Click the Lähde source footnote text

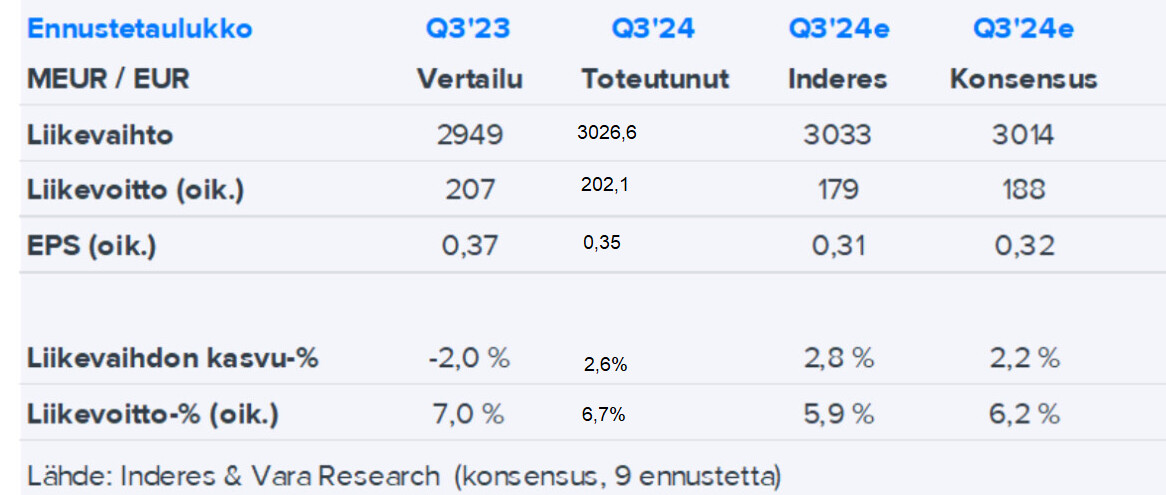[404, 475]
